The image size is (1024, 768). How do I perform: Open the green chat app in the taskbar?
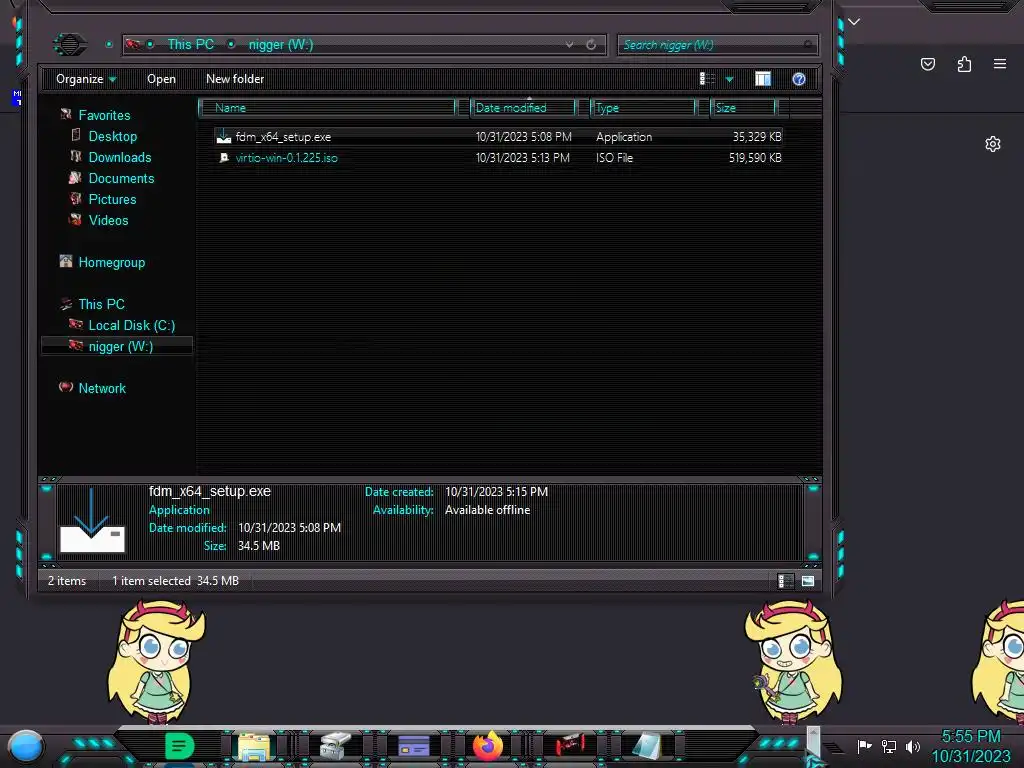pos(180,746)
